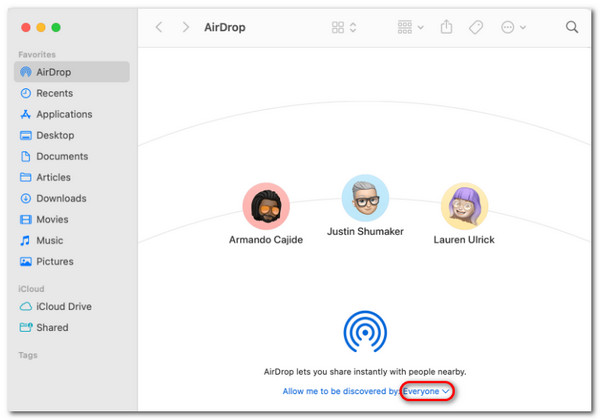Screen dimensions: 600x420
Task: Open Pictures in the sidebar
Action: tap(55, 261)
